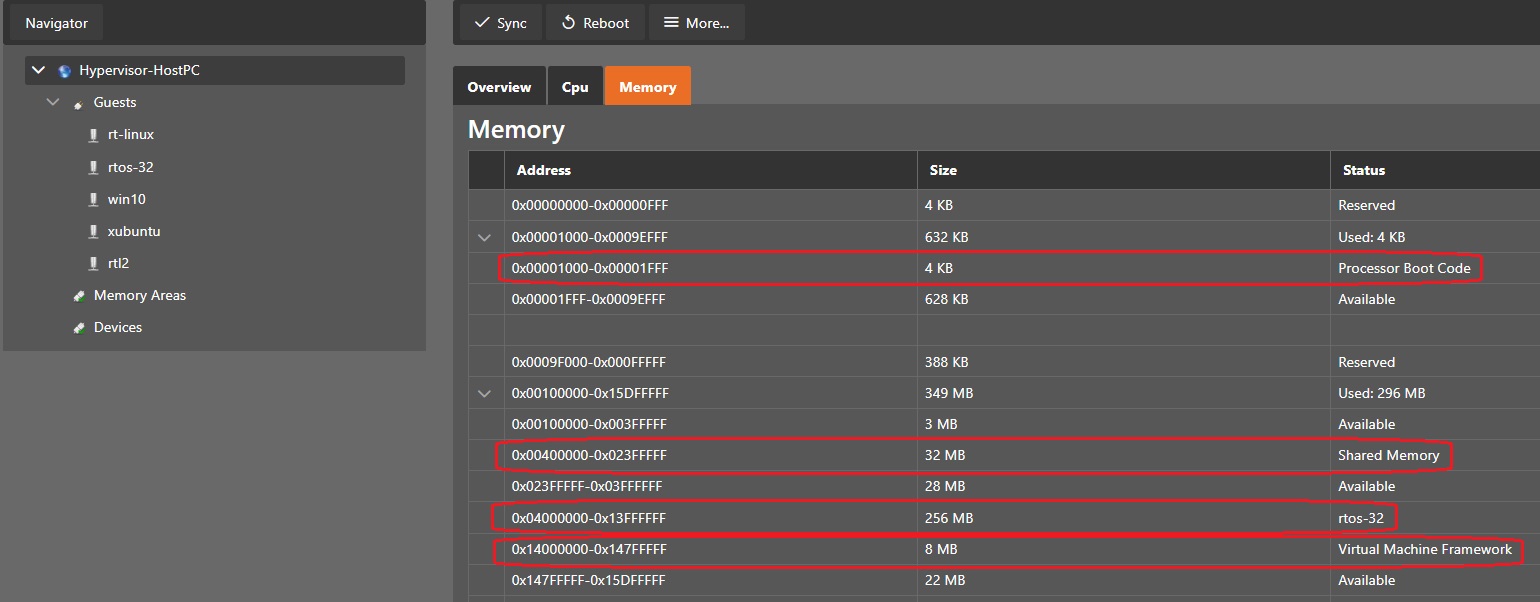Click the Guests node icon
This screenshot has height=602, width=1540.
point(78,104)
